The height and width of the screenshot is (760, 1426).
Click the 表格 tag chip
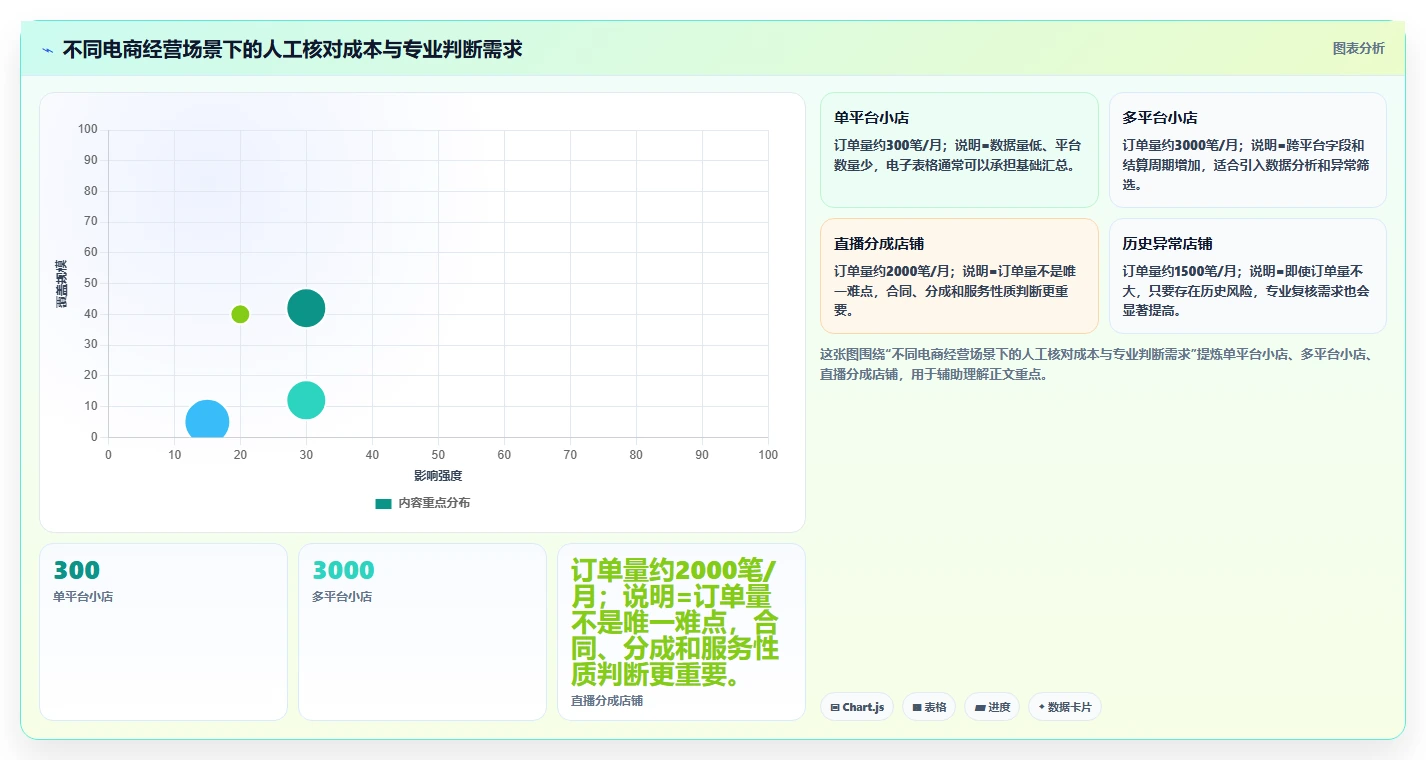coord(929,707)
